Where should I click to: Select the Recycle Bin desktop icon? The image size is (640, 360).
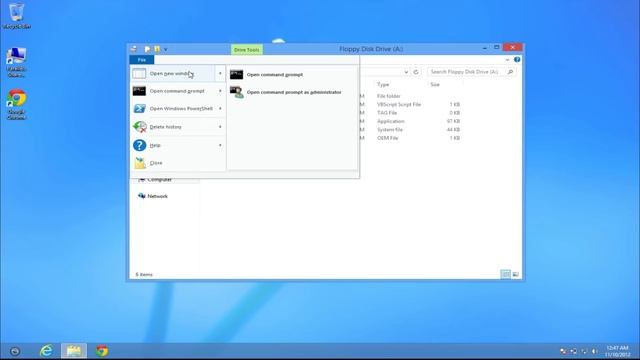[16, 16]
